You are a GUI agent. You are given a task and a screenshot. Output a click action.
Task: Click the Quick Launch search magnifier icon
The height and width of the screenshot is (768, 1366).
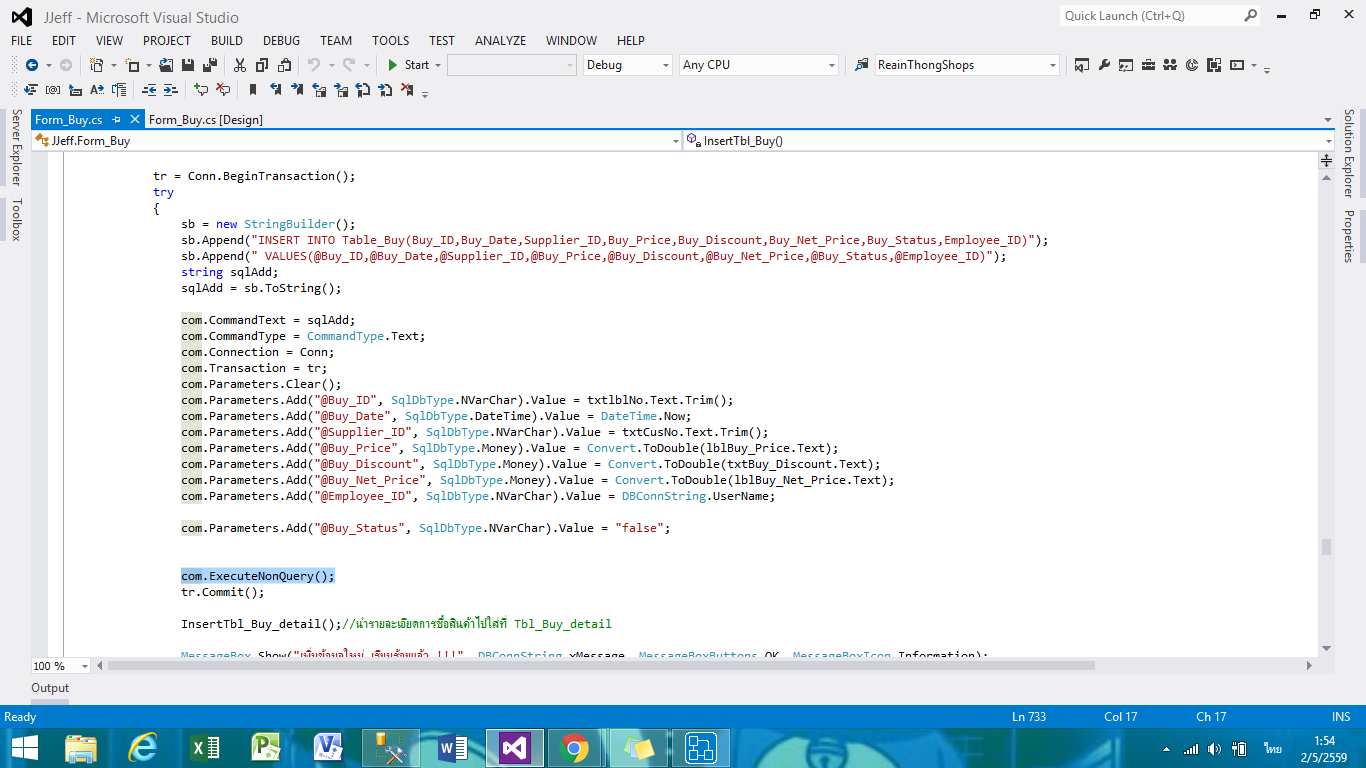tap(1250, 15)
